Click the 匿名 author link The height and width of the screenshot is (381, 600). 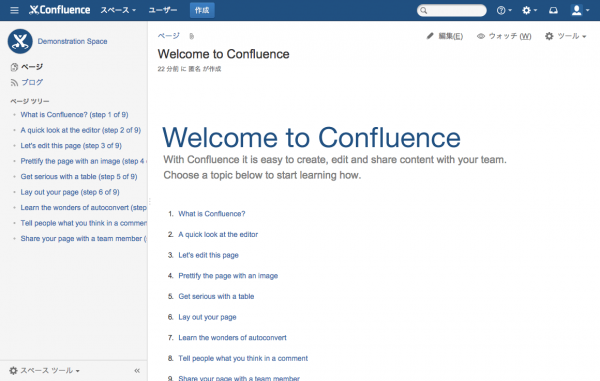pos(195,69)
